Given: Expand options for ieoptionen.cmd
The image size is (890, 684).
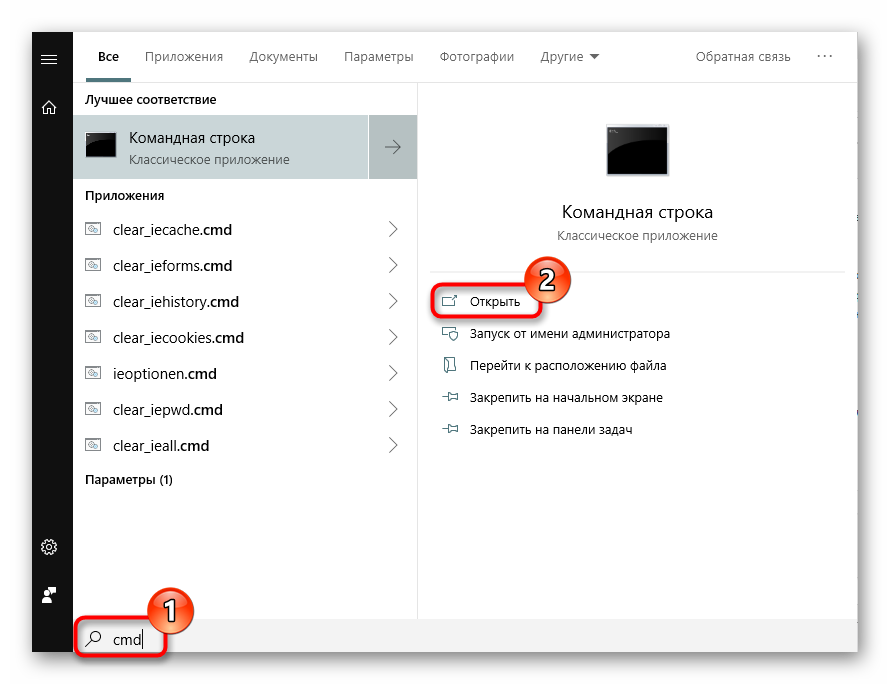Looking at the screenshot, I should tap(392, 373).
